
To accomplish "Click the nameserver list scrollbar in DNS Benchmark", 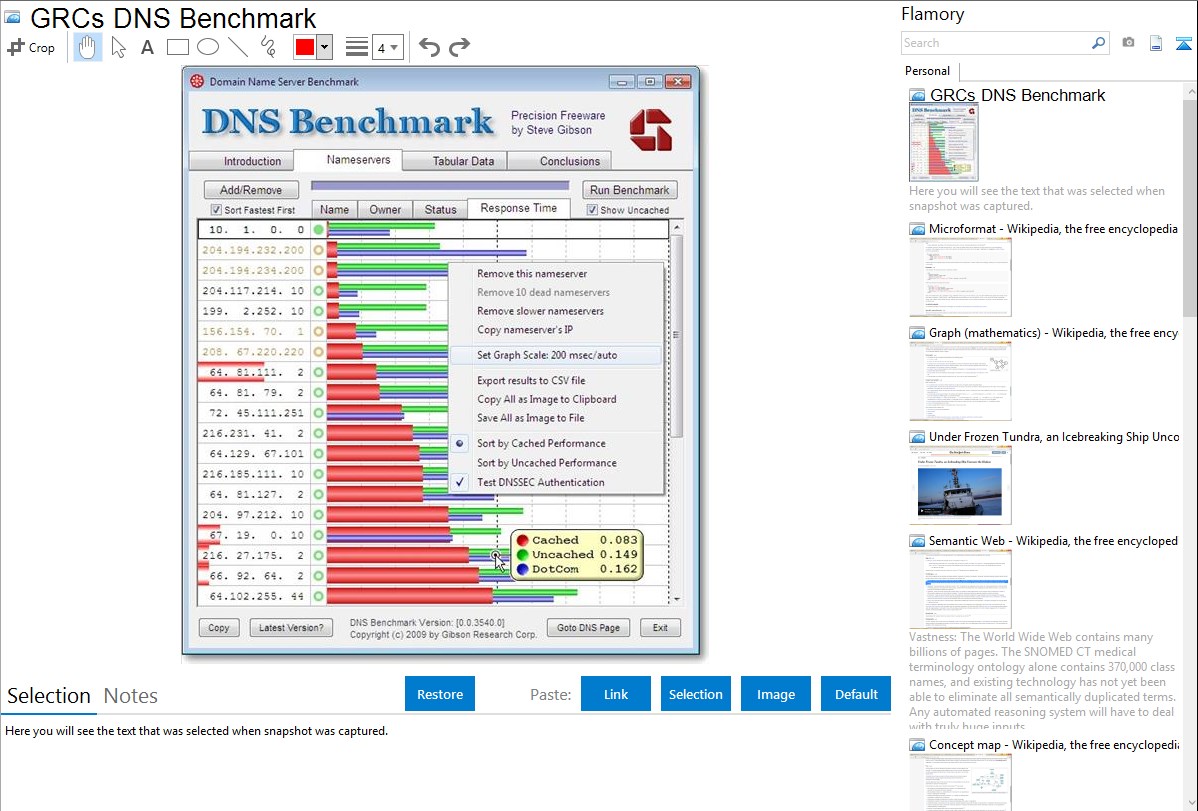I will 676,335.
